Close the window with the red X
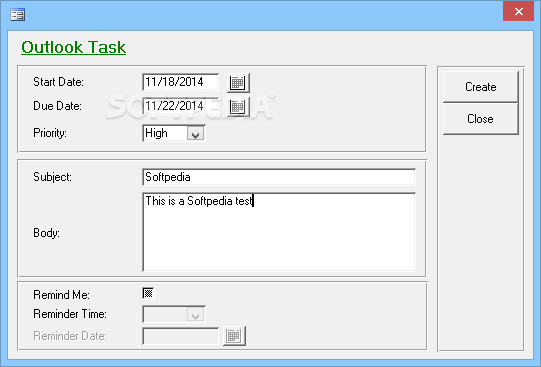541x367 pixels. point(518,11)
